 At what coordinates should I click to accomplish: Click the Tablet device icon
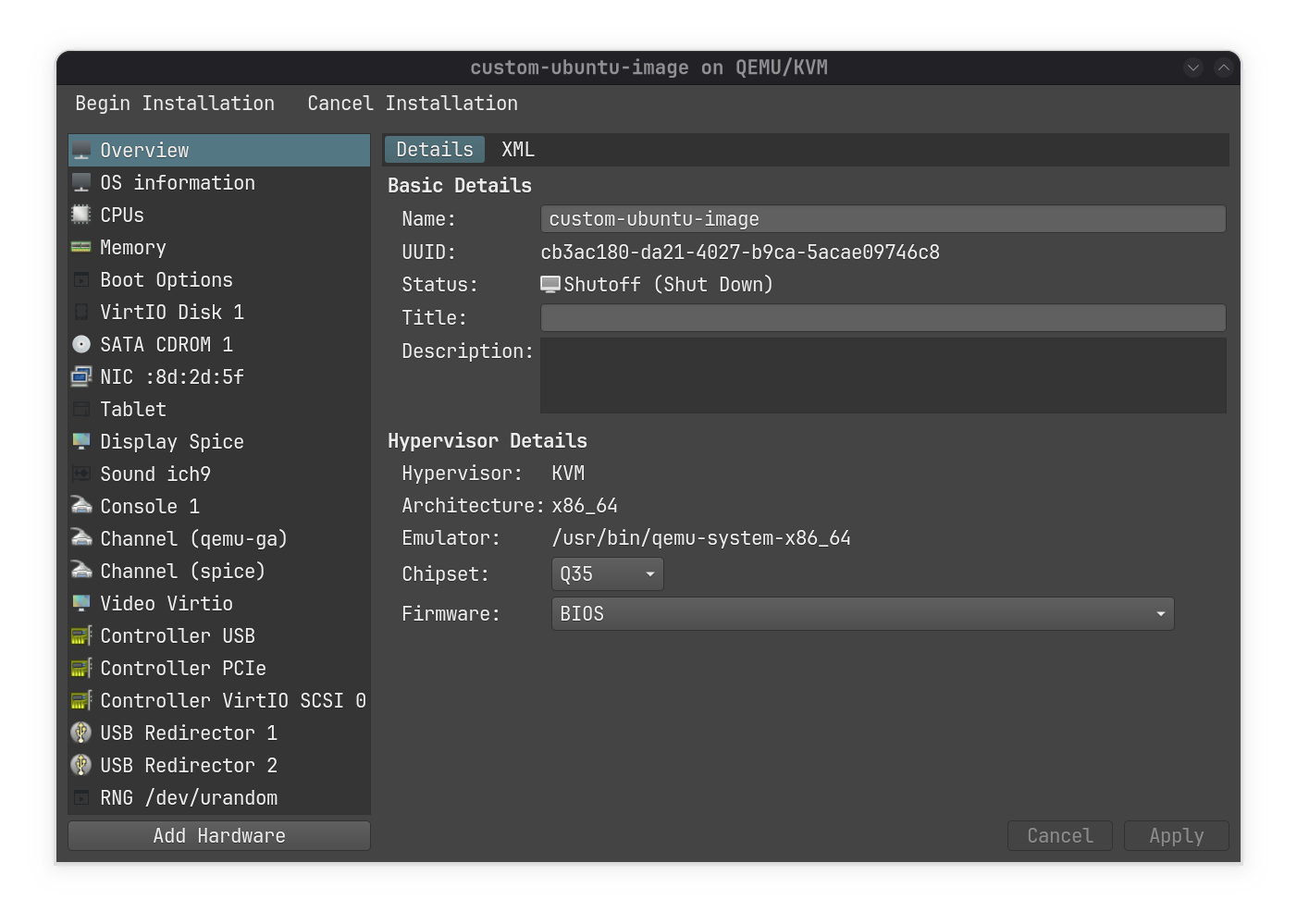tap(81, 410)
